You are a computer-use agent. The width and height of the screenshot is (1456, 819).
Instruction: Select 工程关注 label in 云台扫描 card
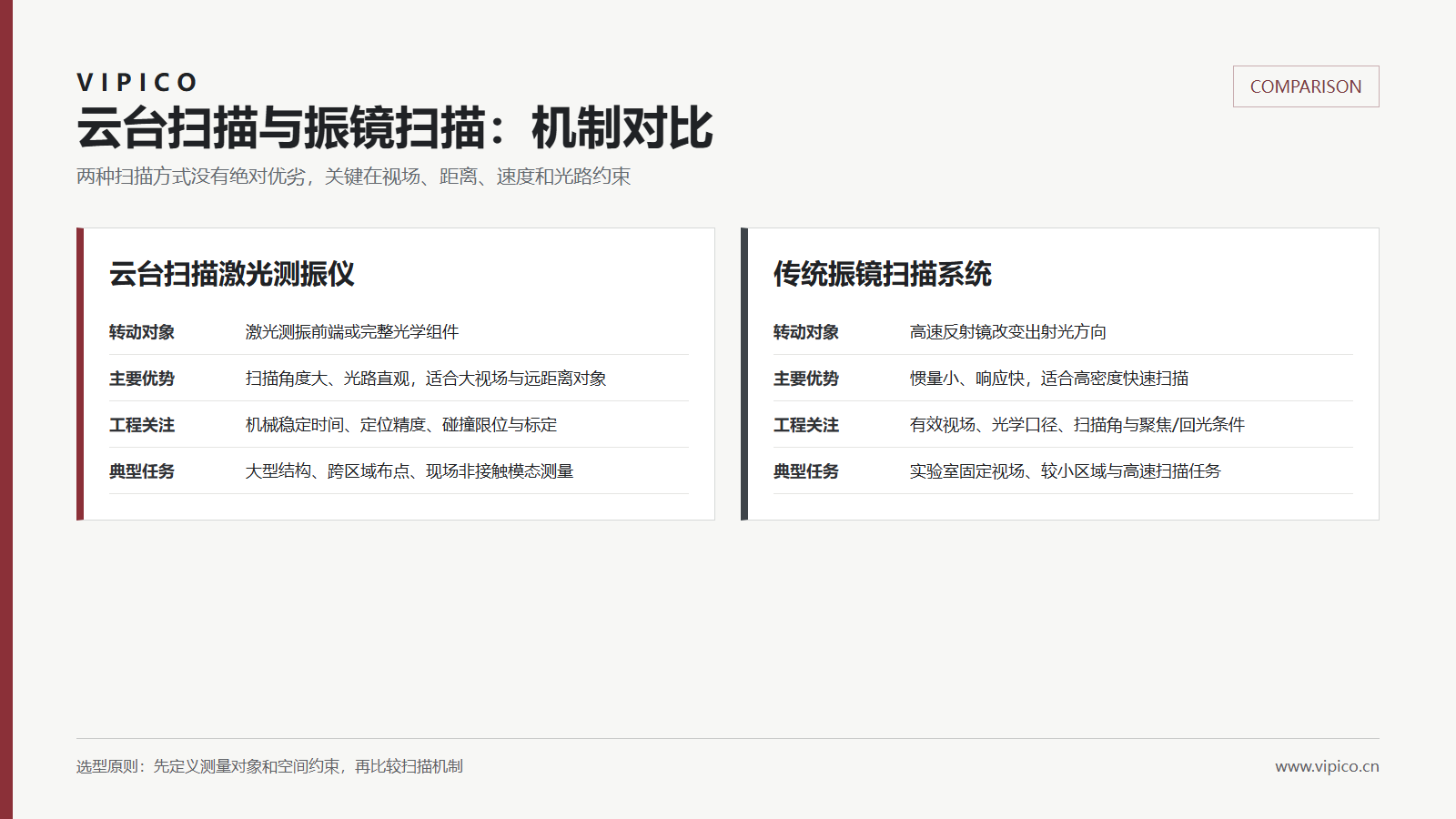tap(142, 425)
